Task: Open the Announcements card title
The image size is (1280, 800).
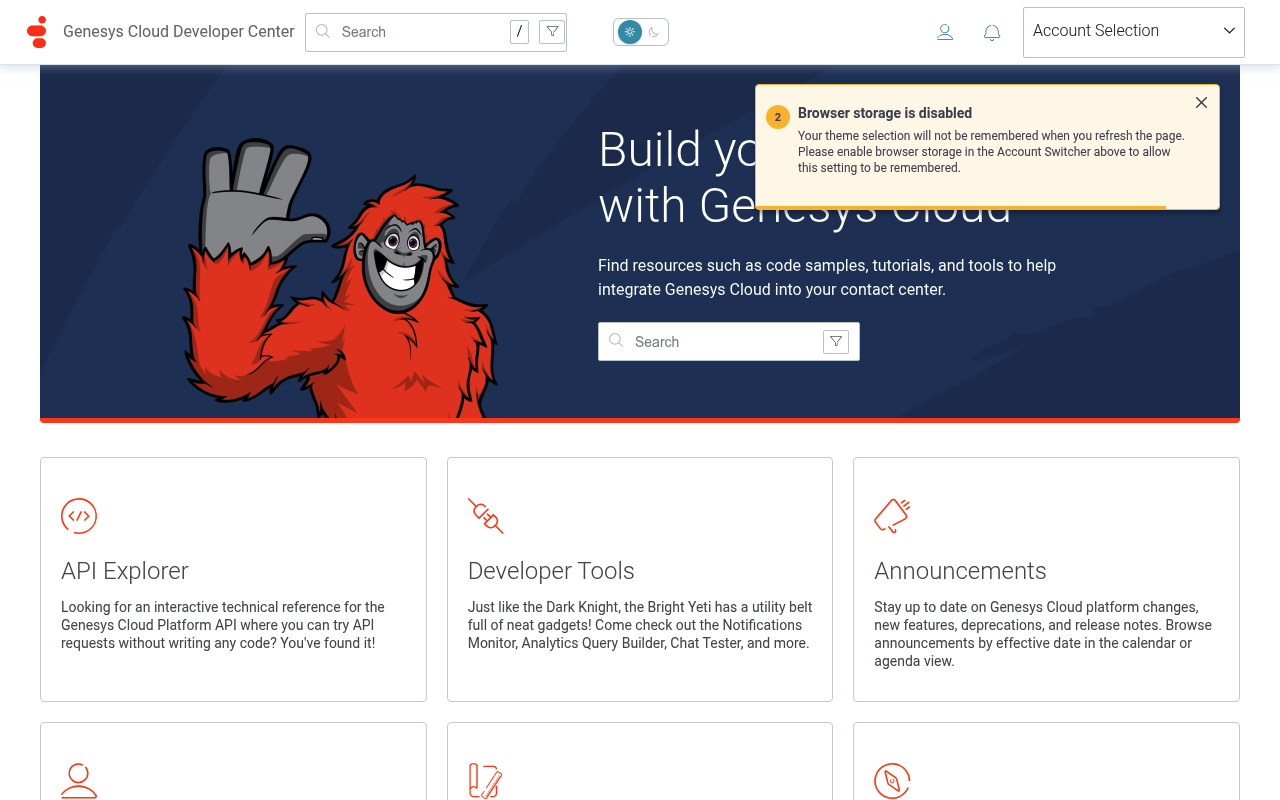Action: pyautogui.click(x=960, y=571)
